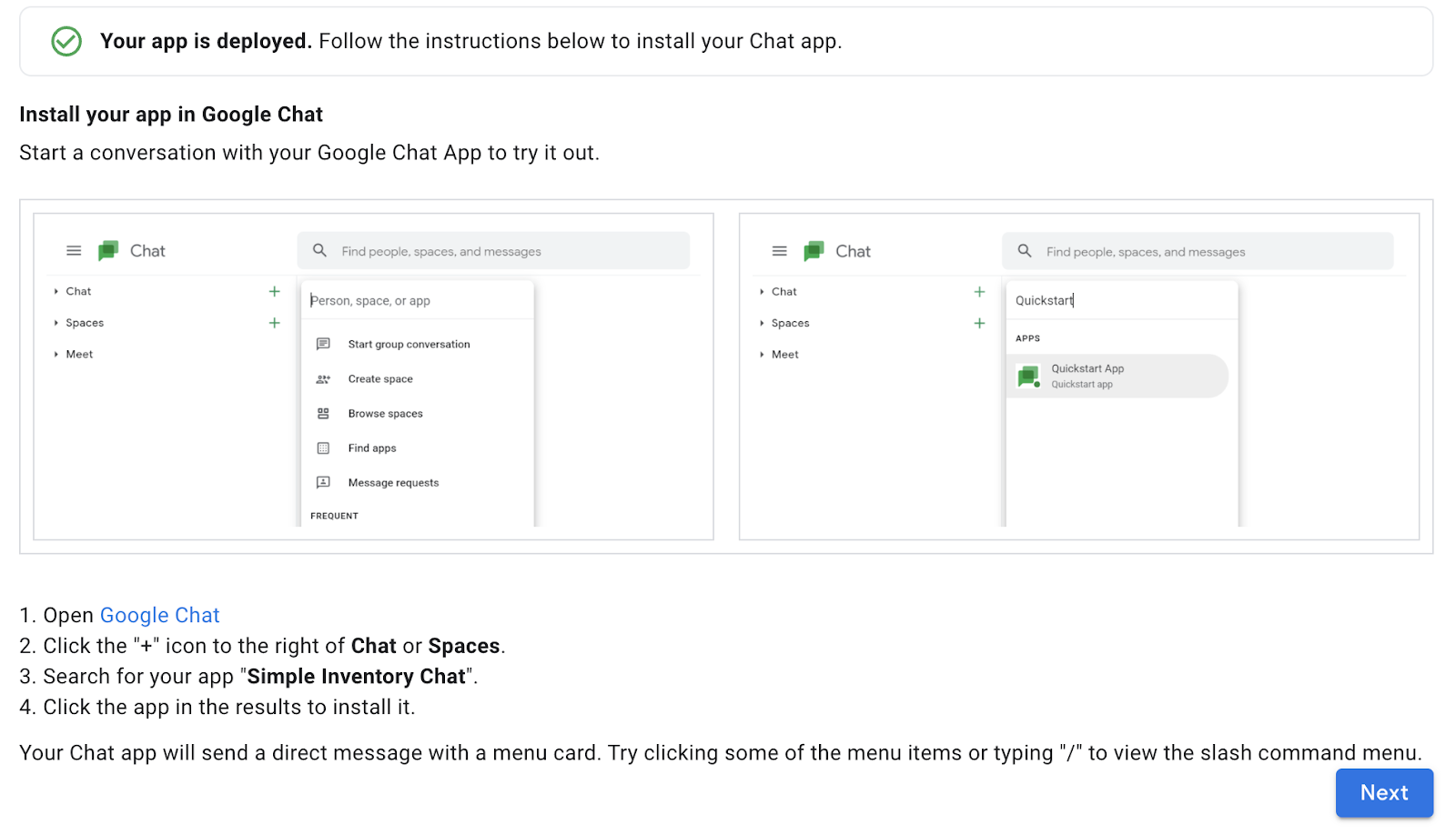Expand the Meet section chevron
Image resolution: width=1456 pixels, height=835 pixels.
click(x=56, y=354)
